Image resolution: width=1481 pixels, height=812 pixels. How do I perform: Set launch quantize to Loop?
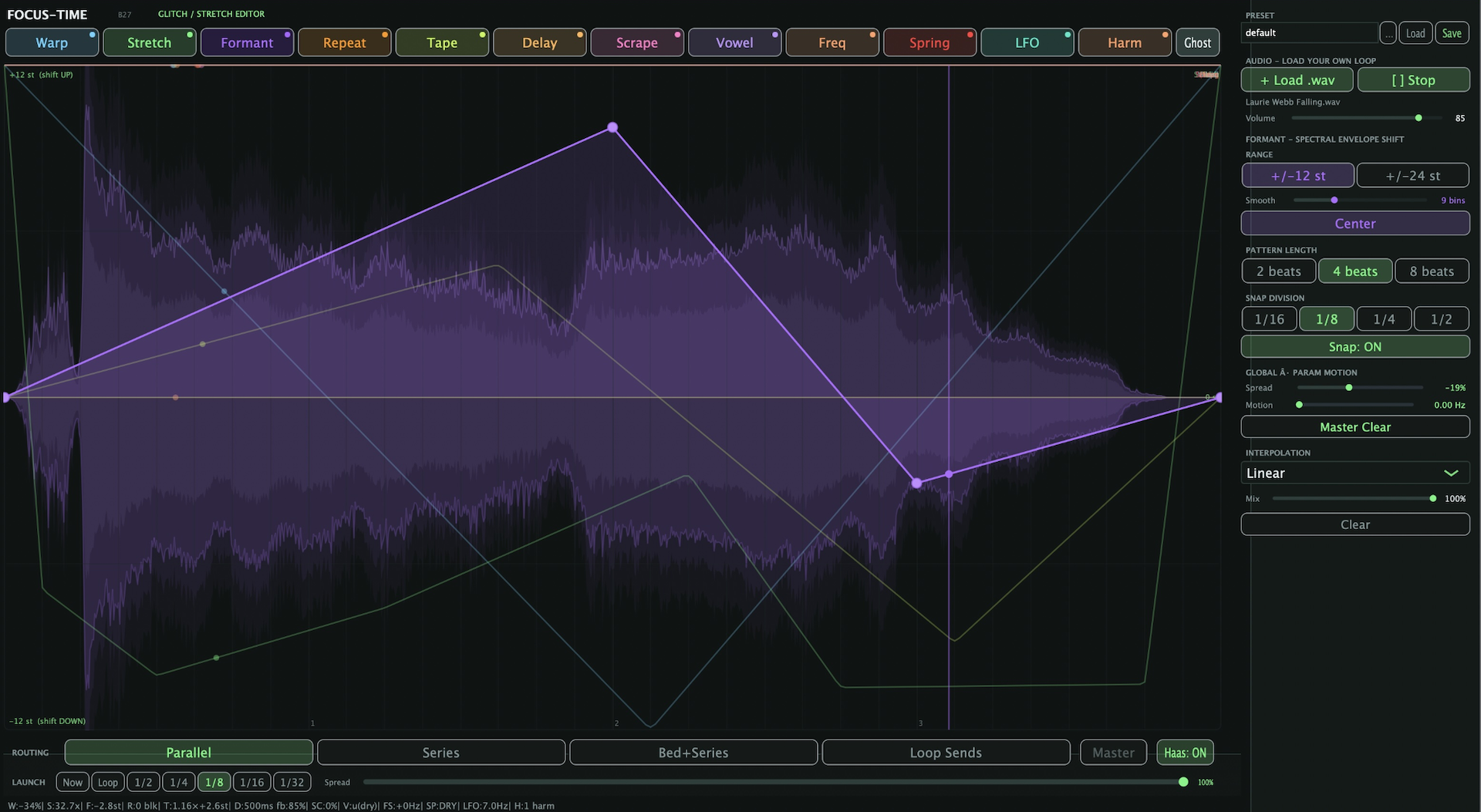pyautogui.click(x=108, y=782)
